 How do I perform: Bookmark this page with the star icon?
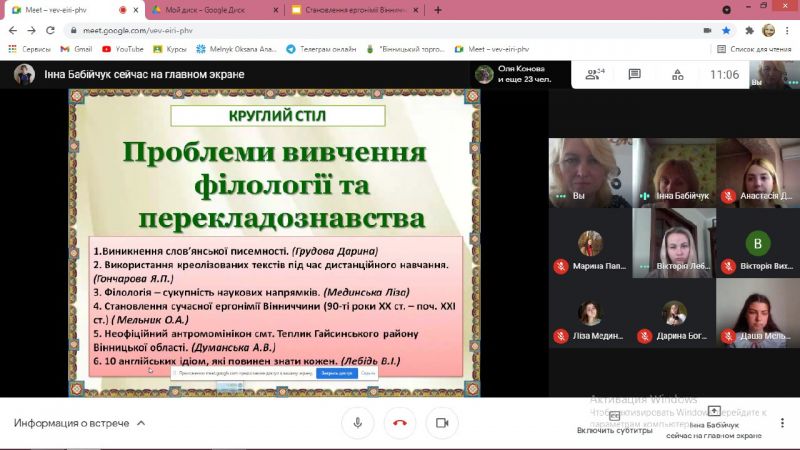point(726,31)
